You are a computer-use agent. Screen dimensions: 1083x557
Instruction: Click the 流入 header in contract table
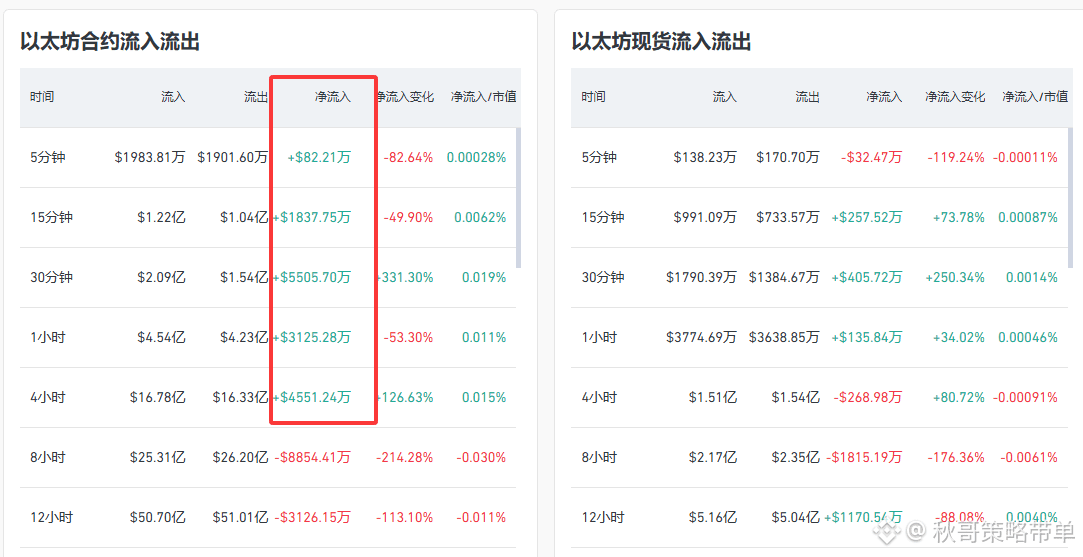coord(173,97)
